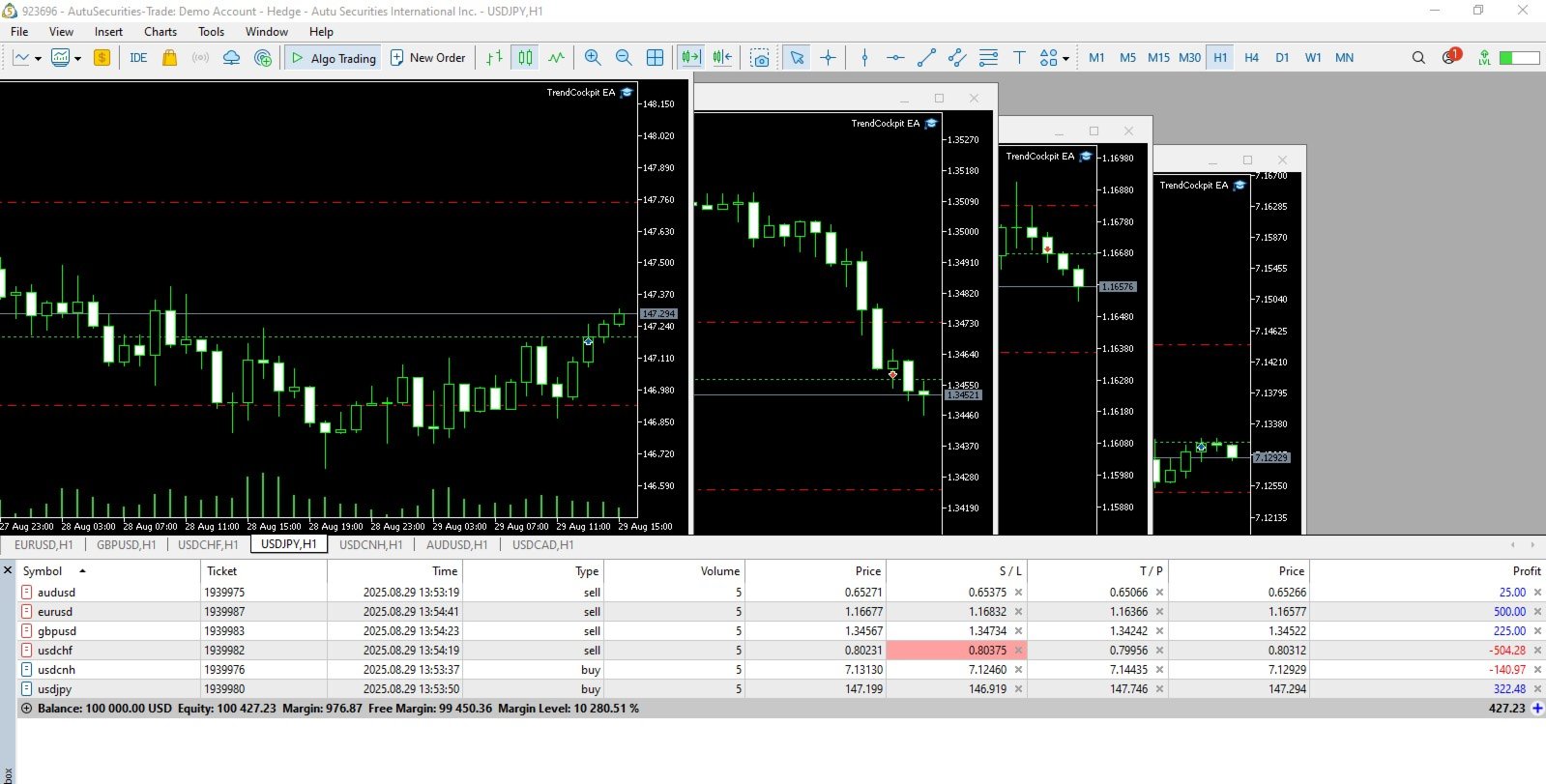
Task: Select the text label tool
Action: coord(1019,58)
